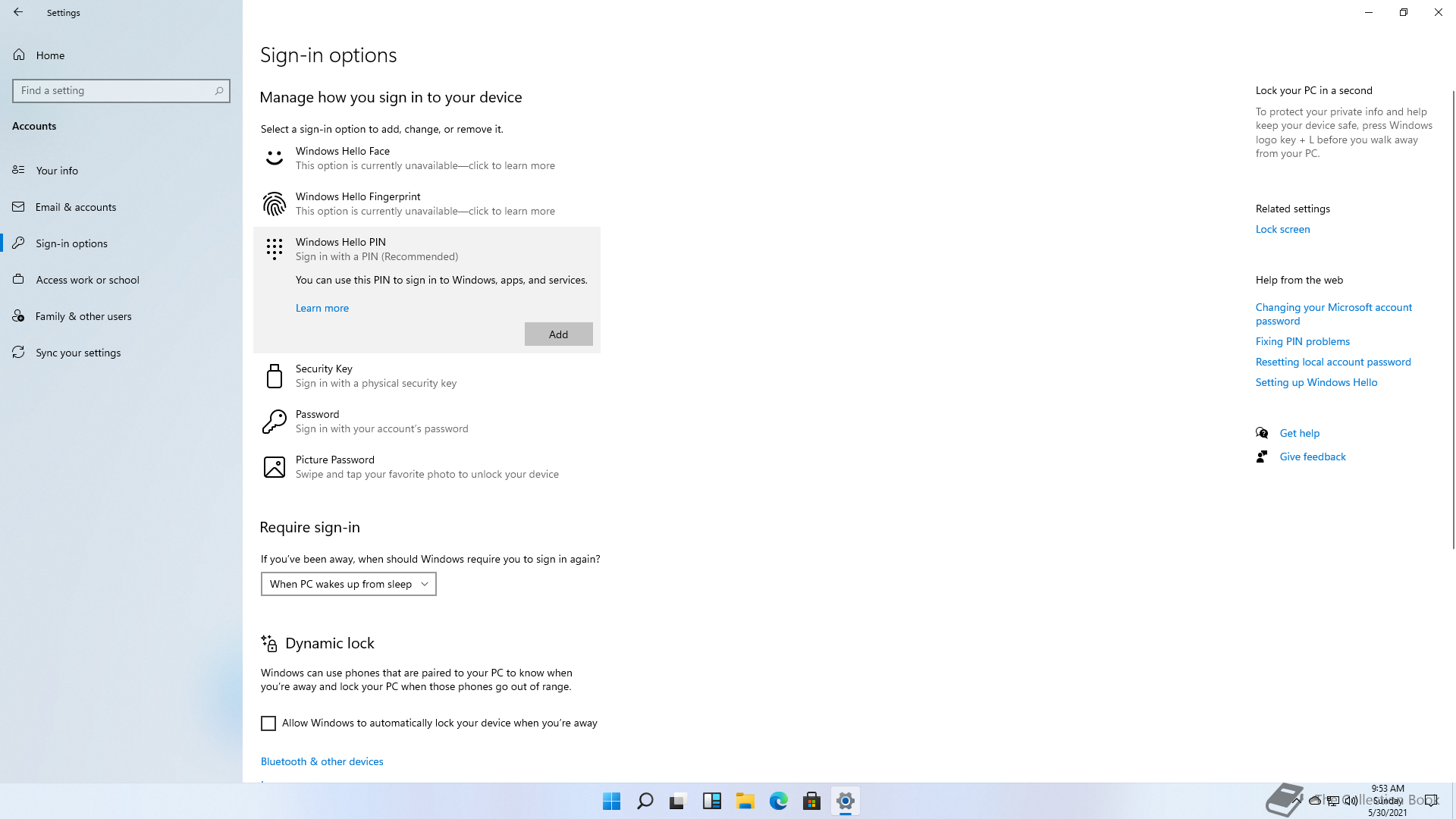Image resolution: width=1456 pixels, height=819 pixels.
Task: Open the network tray icon
Action: pos(1332,800)
